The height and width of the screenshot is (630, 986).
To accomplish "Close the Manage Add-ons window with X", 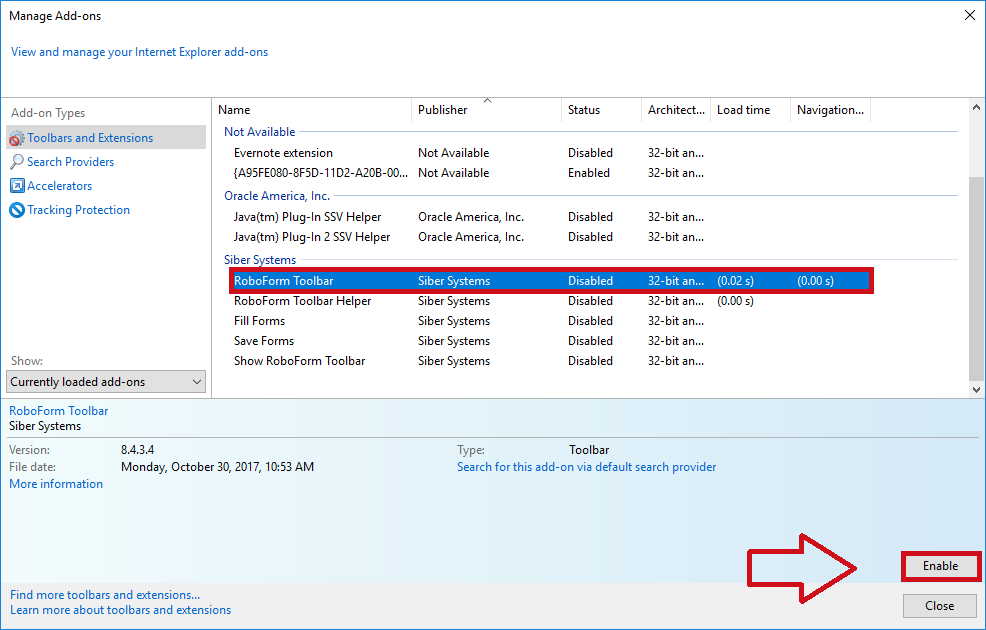I will click(x=970, y=15).
